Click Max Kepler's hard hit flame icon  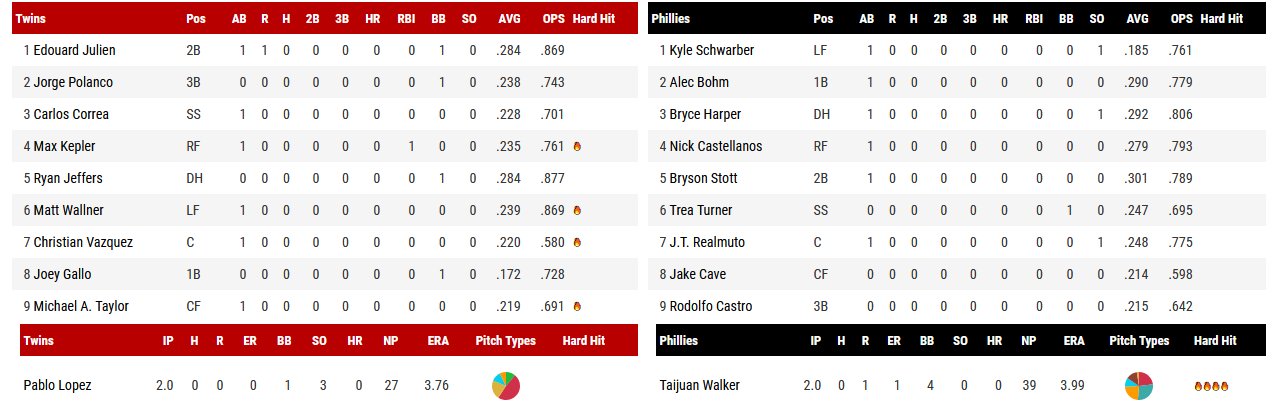577,146
